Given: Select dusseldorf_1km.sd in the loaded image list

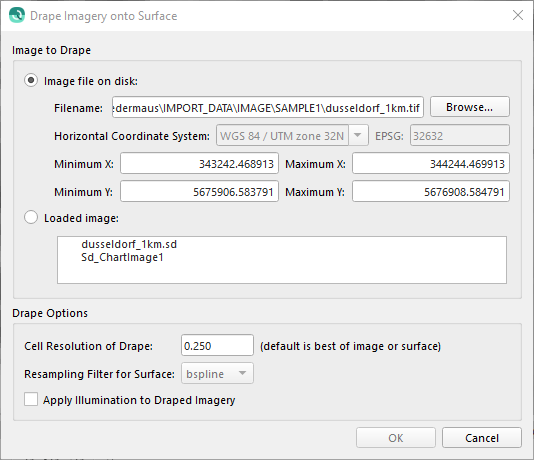Looking at the screenshot, I should pos(129,244).
